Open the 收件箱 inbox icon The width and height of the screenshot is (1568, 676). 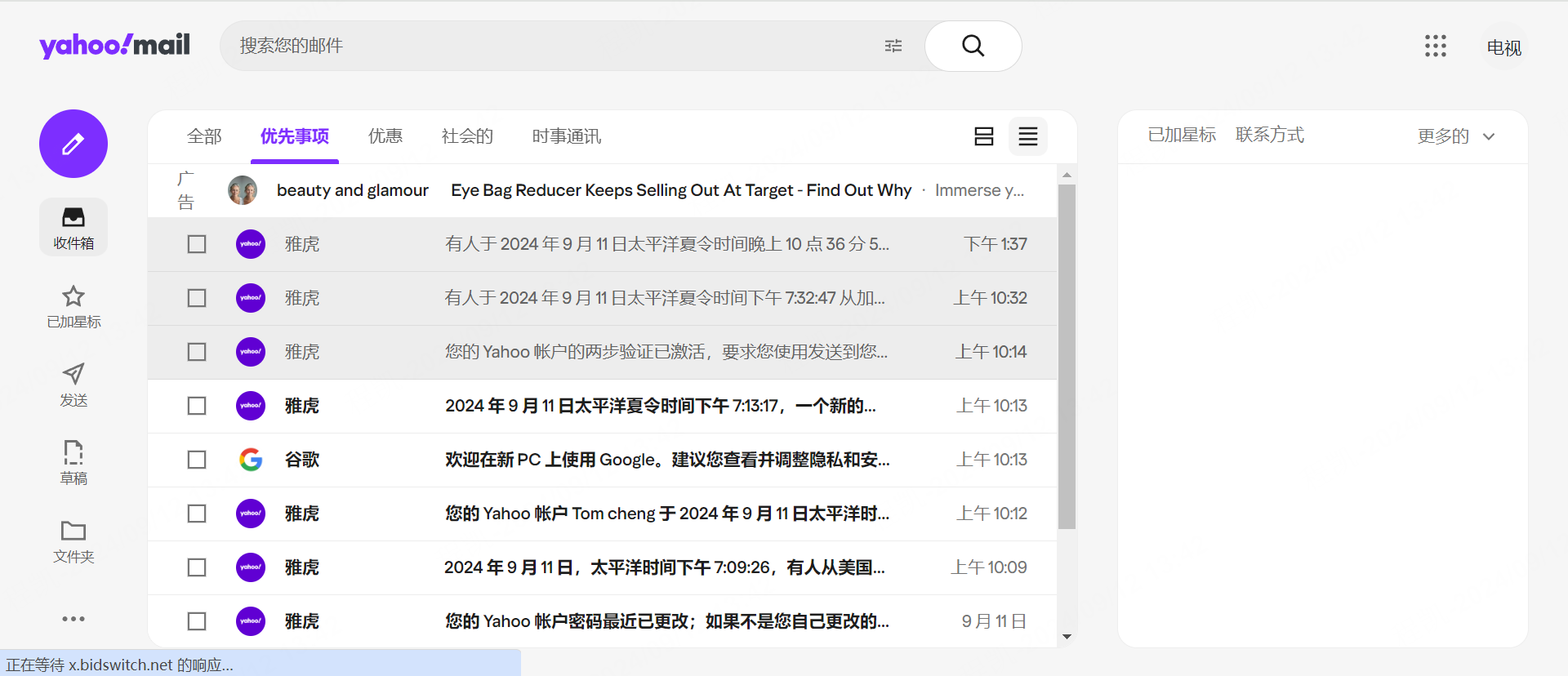pos(73,227)
